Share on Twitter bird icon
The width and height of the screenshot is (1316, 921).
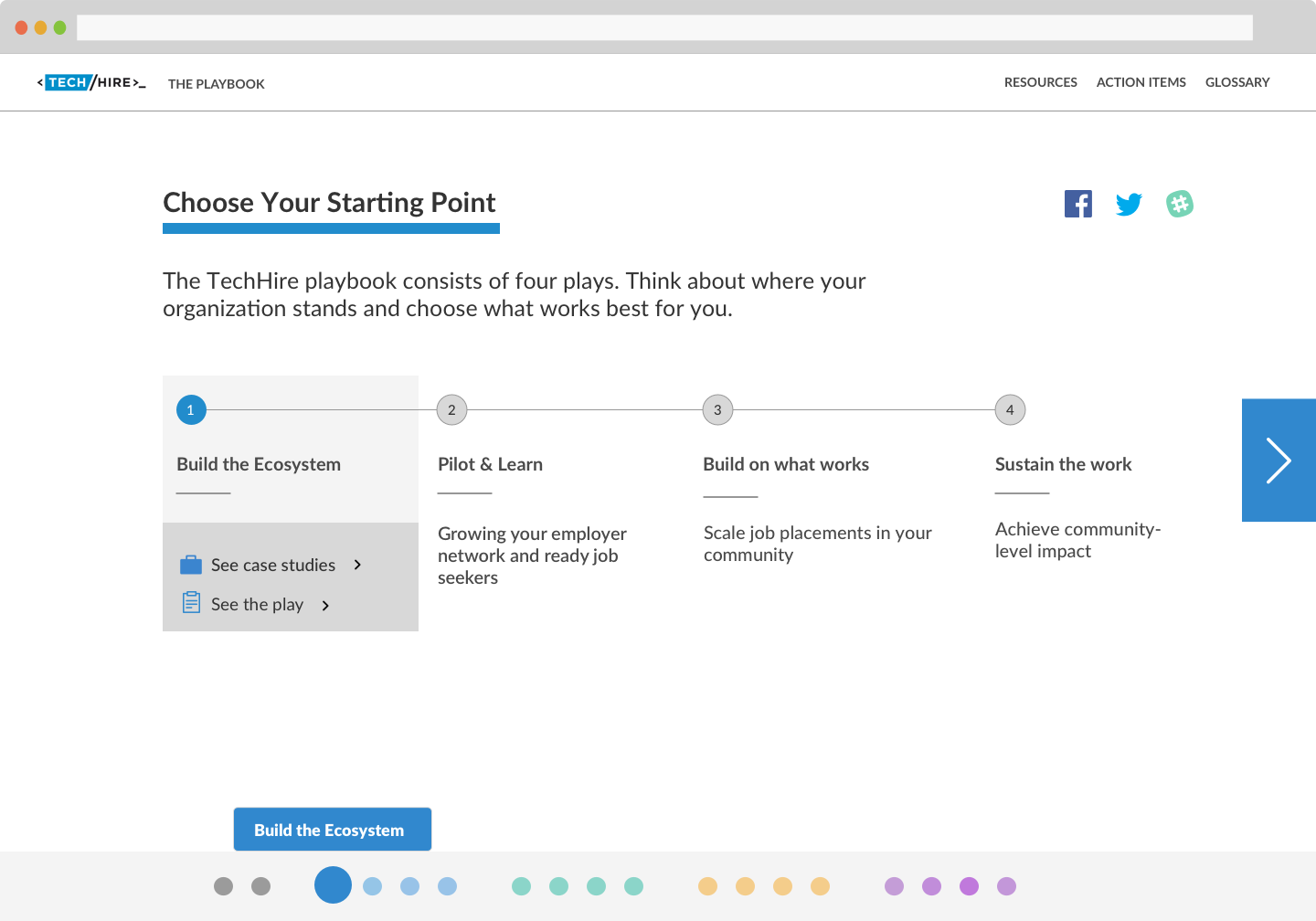click(x=1129, y=204)
